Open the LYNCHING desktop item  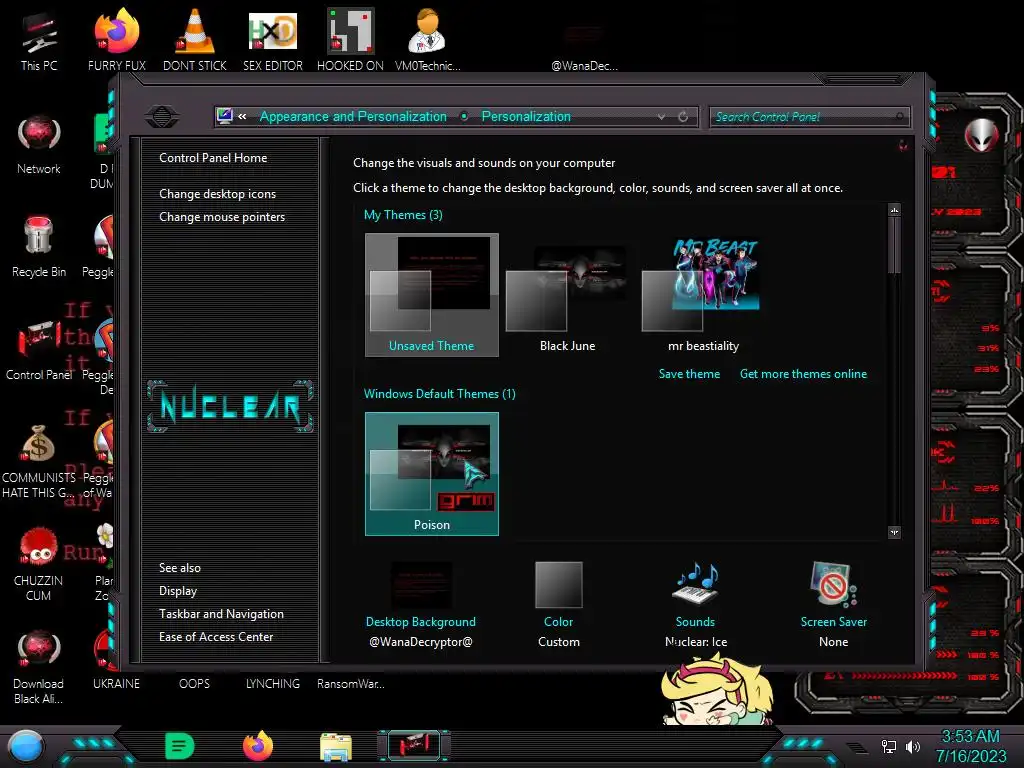pyautogui.click(x=273, y=684)
